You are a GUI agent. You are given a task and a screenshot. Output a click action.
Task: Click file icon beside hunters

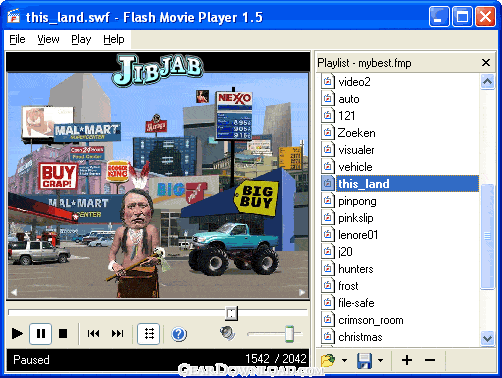[327, 269]
